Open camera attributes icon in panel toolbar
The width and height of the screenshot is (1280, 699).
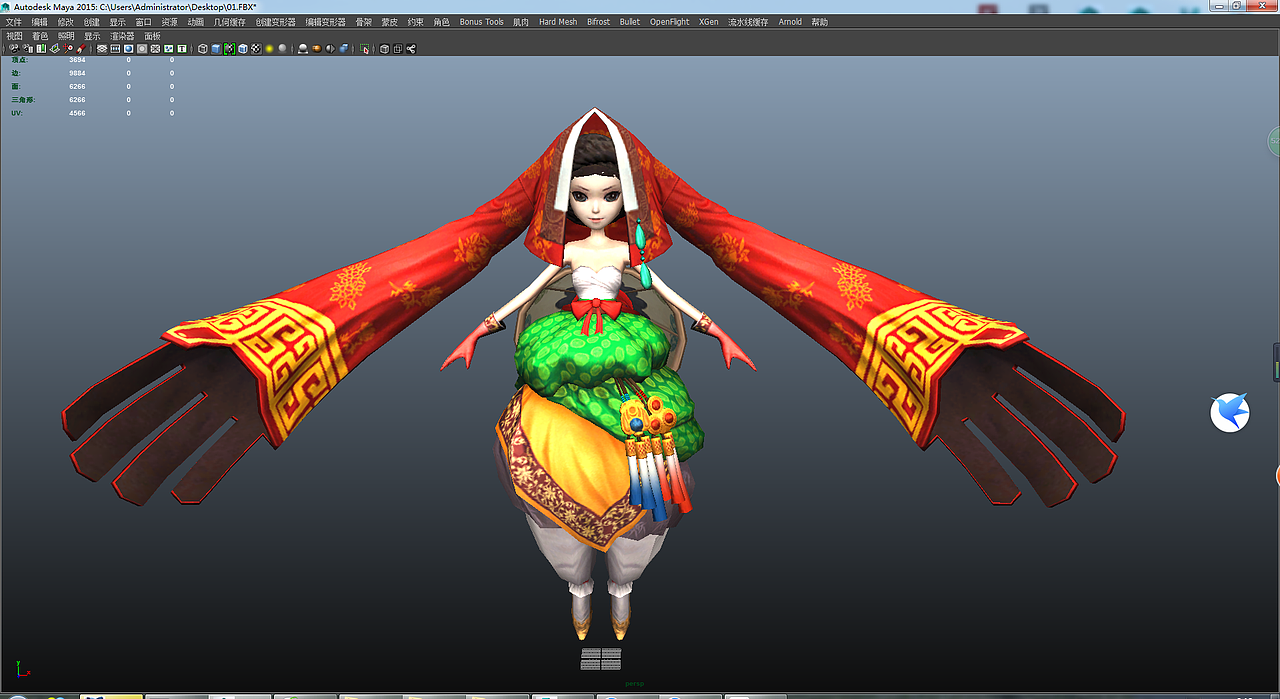pos(28,48)
